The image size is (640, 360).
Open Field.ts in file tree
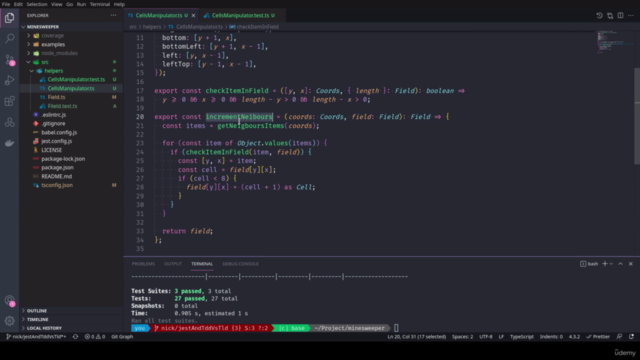coord(71,97)
